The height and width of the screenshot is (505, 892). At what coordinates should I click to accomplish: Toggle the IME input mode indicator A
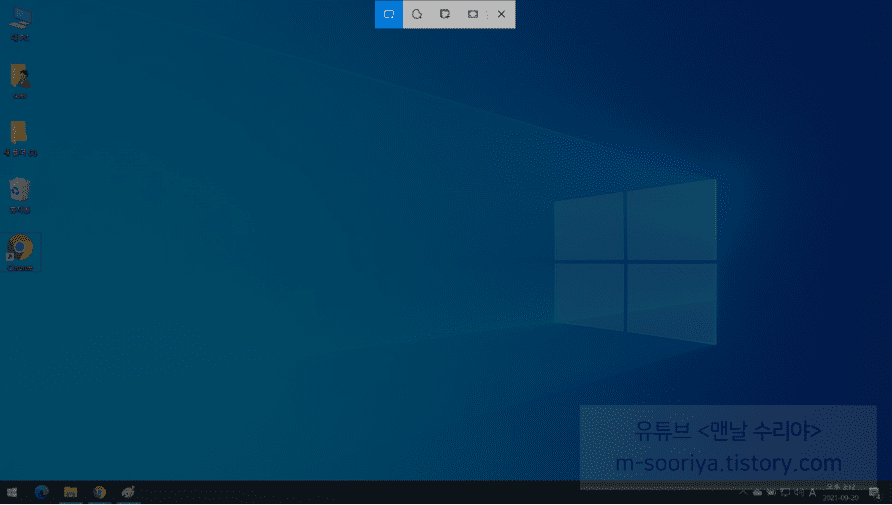[x=812, y=492]
